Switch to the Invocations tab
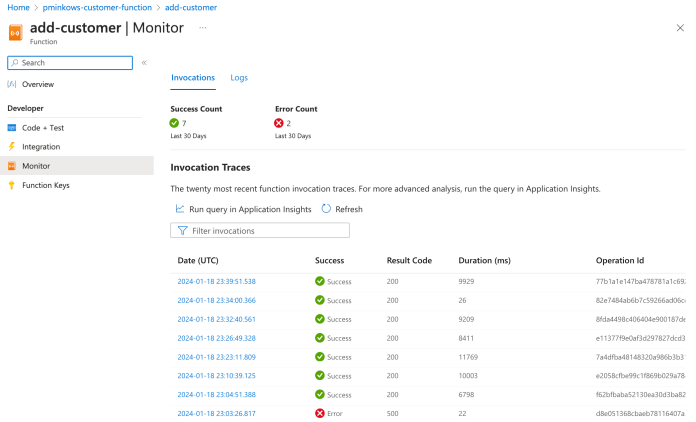The height and width of the screenshot is (422, 696). click(x=193, y=78)
